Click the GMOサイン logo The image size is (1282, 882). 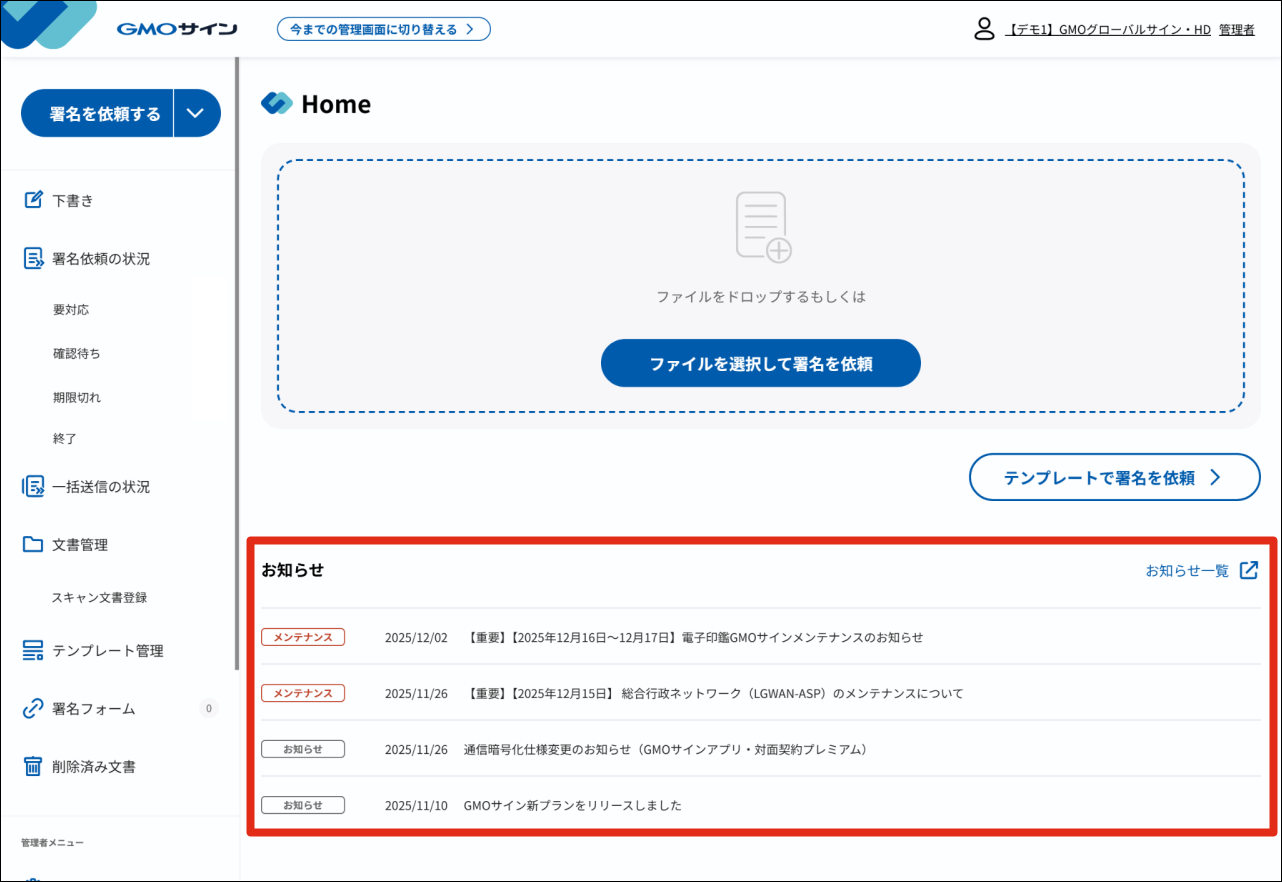pos(178,27)
